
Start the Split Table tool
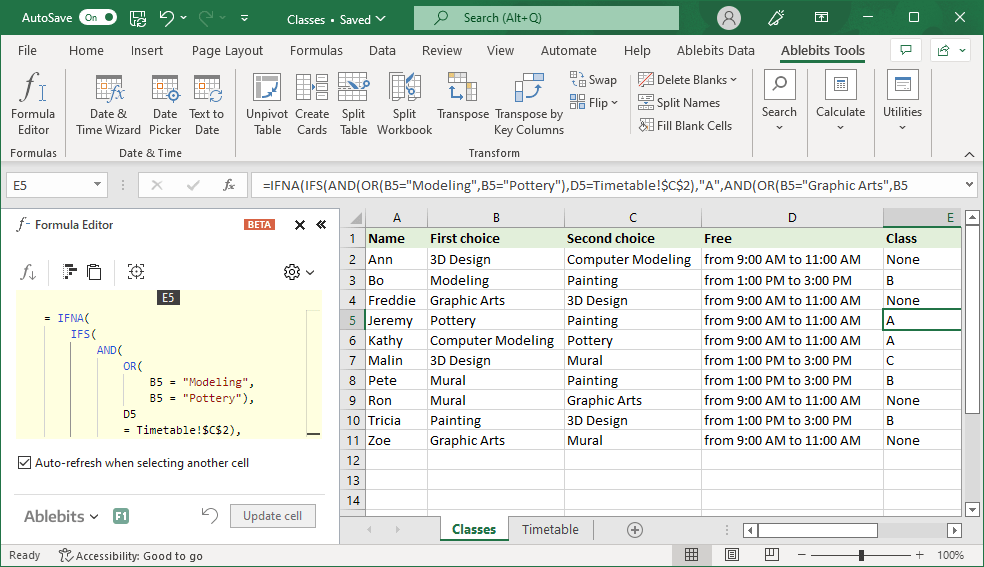pyautogui.click(x=353, y=103)
